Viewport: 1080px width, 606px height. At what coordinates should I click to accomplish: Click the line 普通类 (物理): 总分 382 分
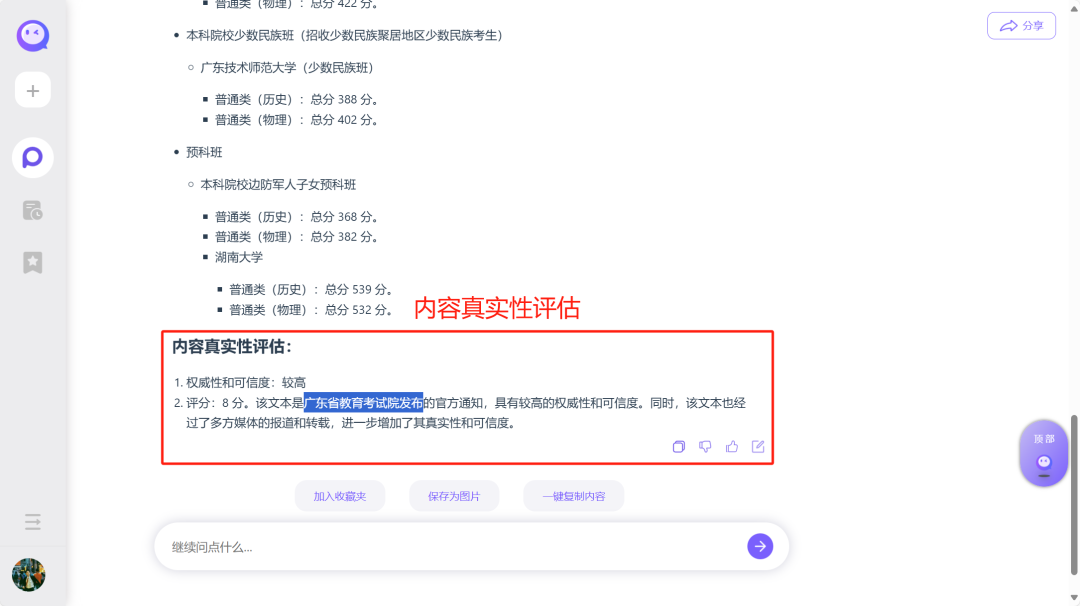(296, 237)
